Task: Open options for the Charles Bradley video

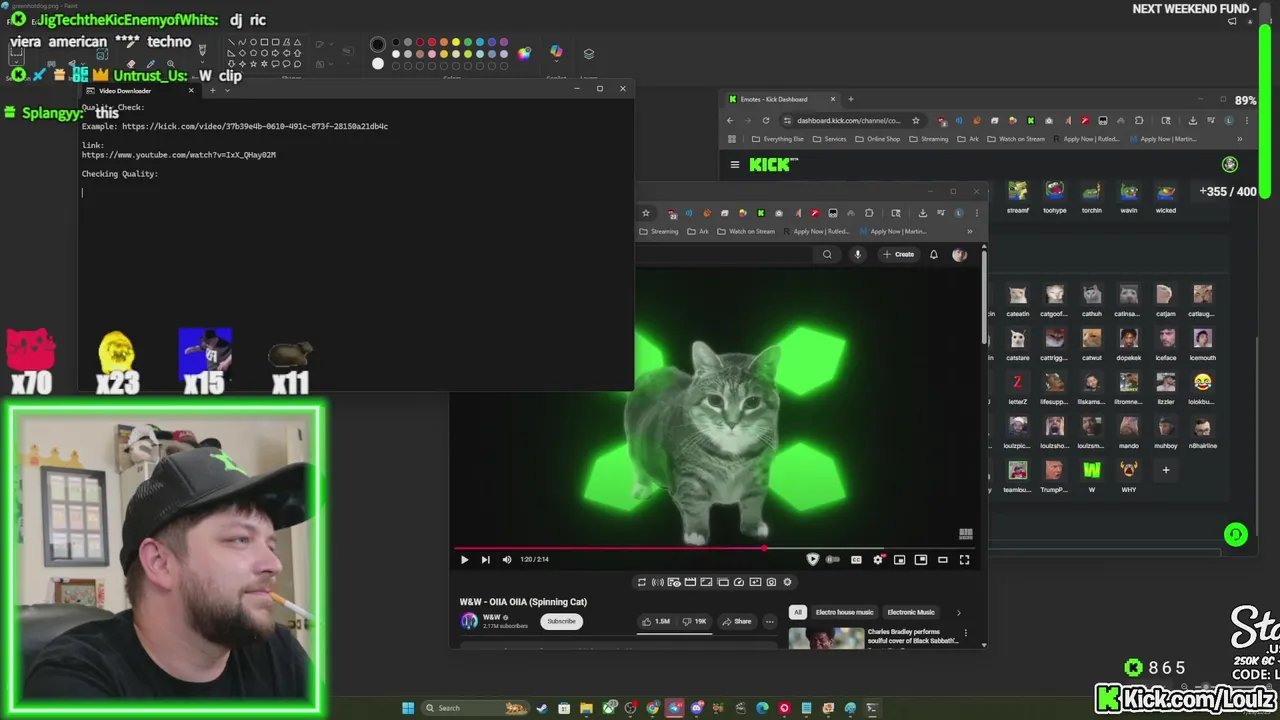Action: point(965,633)
